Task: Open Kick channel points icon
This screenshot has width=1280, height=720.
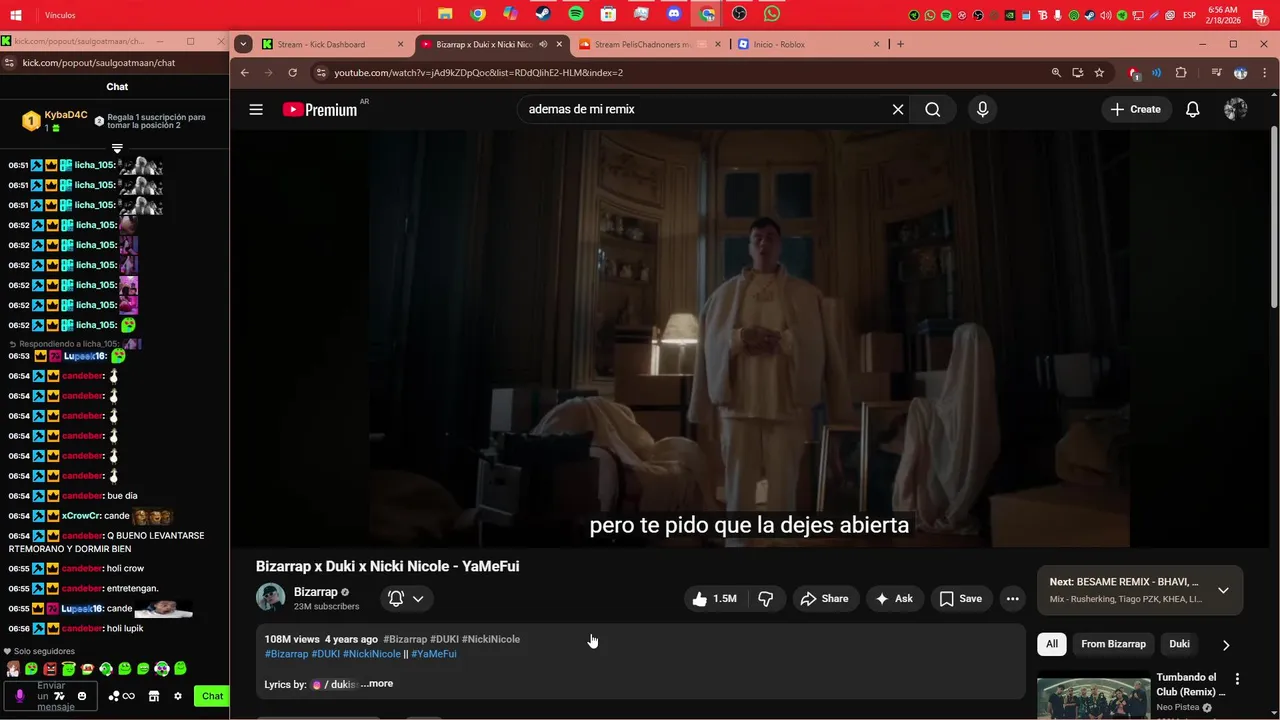Action: (121, 696)
